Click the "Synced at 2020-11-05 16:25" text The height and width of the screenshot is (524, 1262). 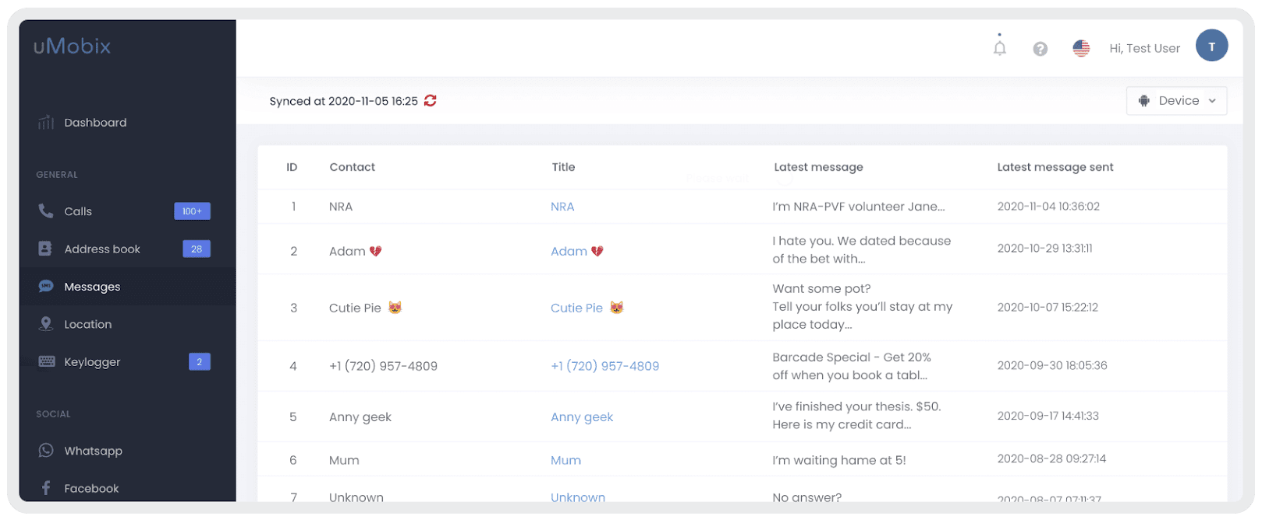click(x=343, y=101)
